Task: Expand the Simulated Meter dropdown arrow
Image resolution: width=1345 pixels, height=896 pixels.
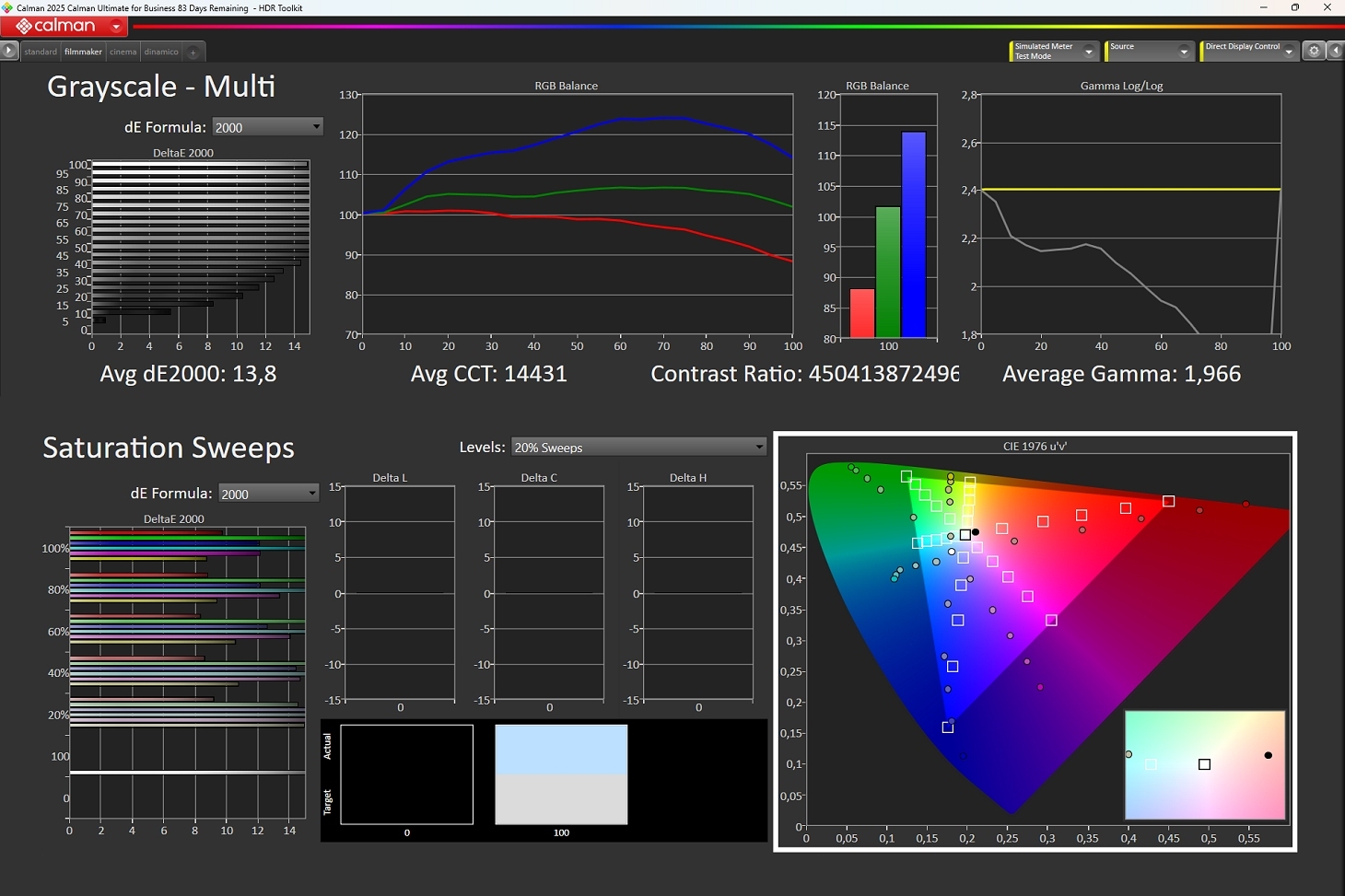Action: pos(1088,52)
